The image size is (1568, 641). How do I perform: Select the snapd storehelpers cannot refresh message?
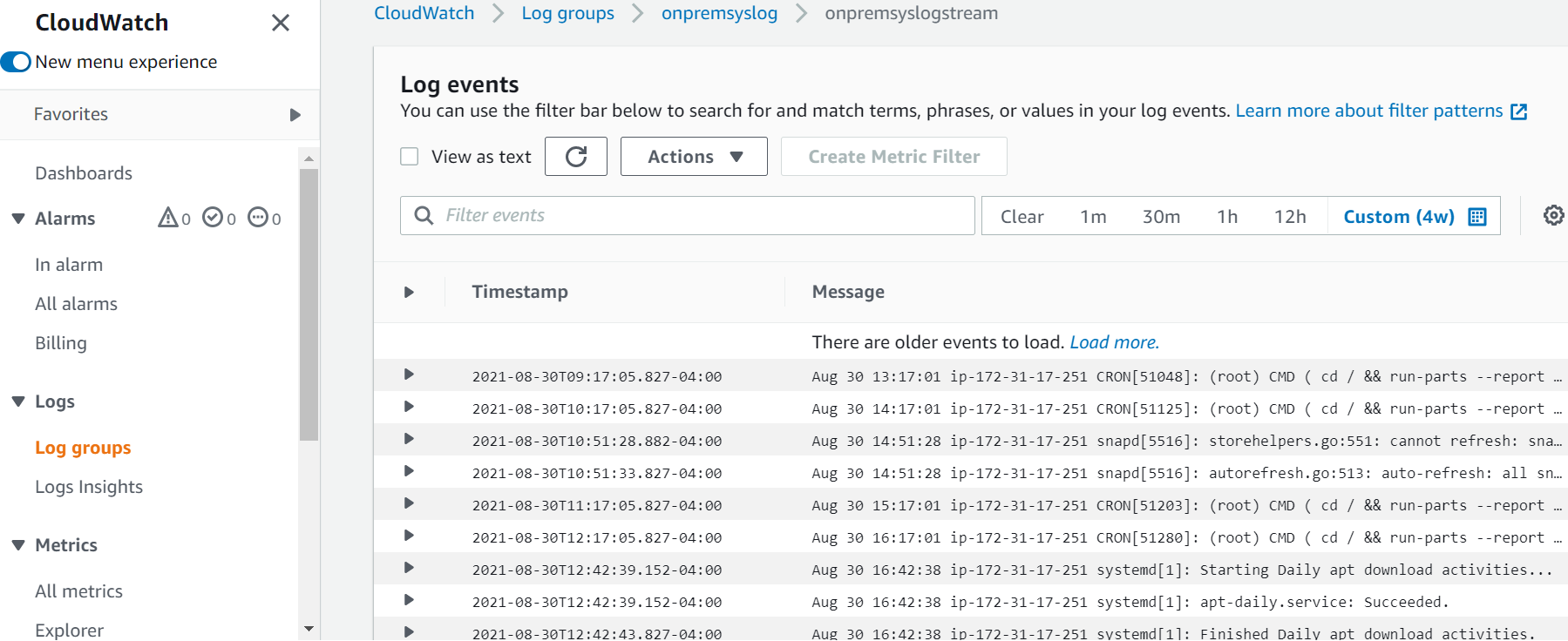(x=1187, y=441)
